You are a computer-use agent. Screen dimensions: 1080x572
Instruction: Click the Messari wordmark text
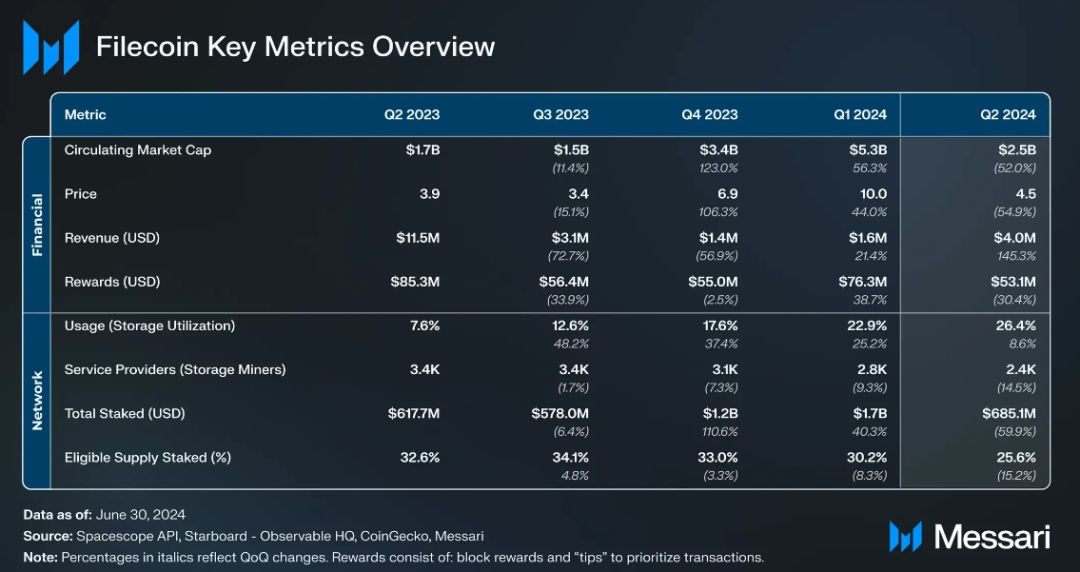tap(992, 536)
